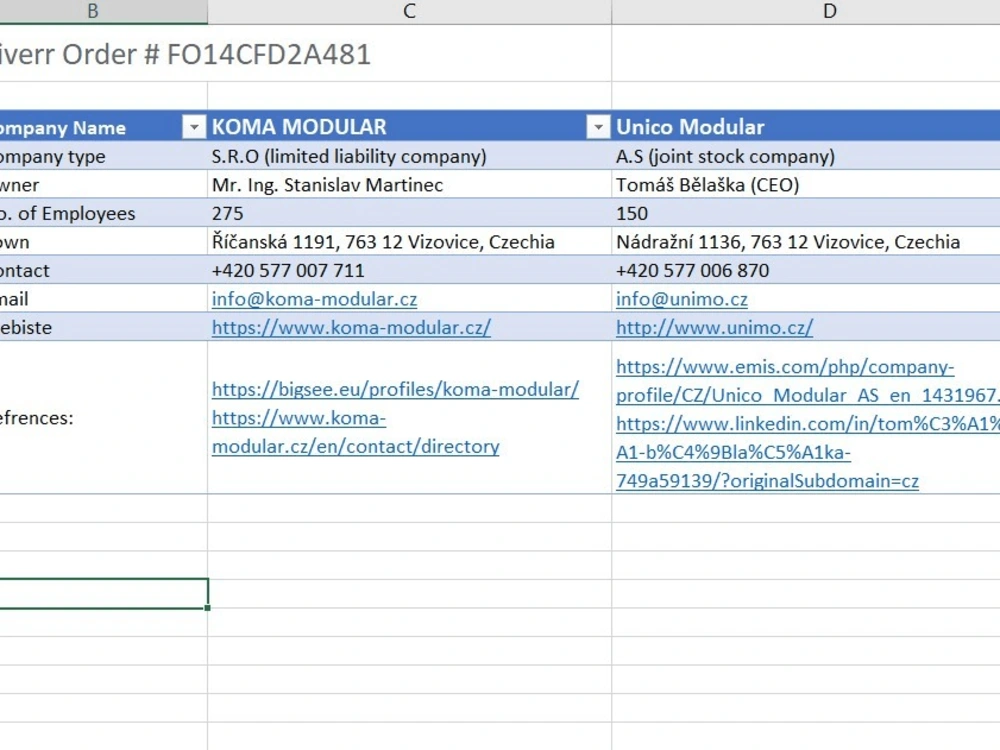Select the Town label cell
Screen dimensions: 1000x750
pos(103,242)
